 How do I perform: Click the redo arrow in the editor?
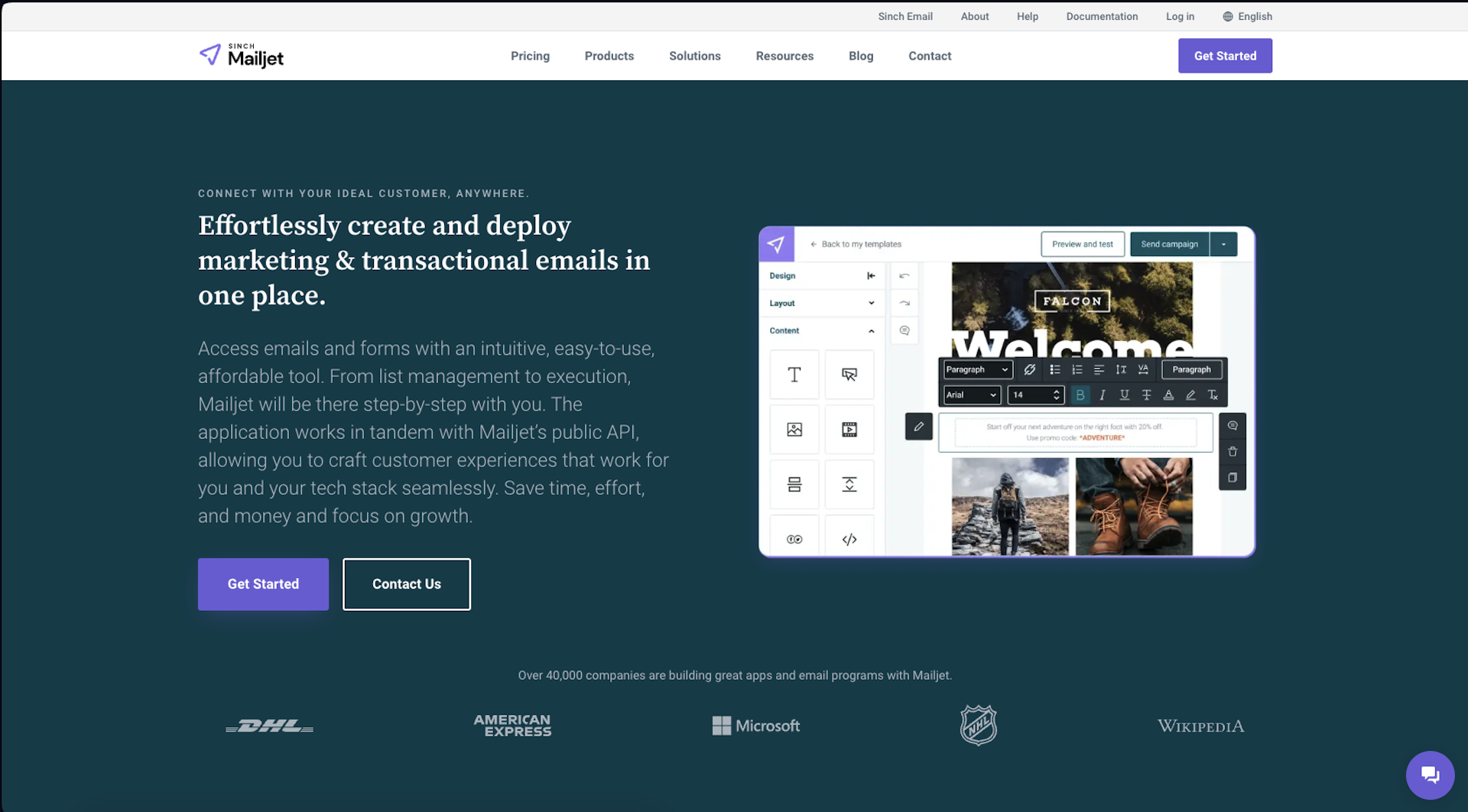pyautogui.click(x=905, y=304)
